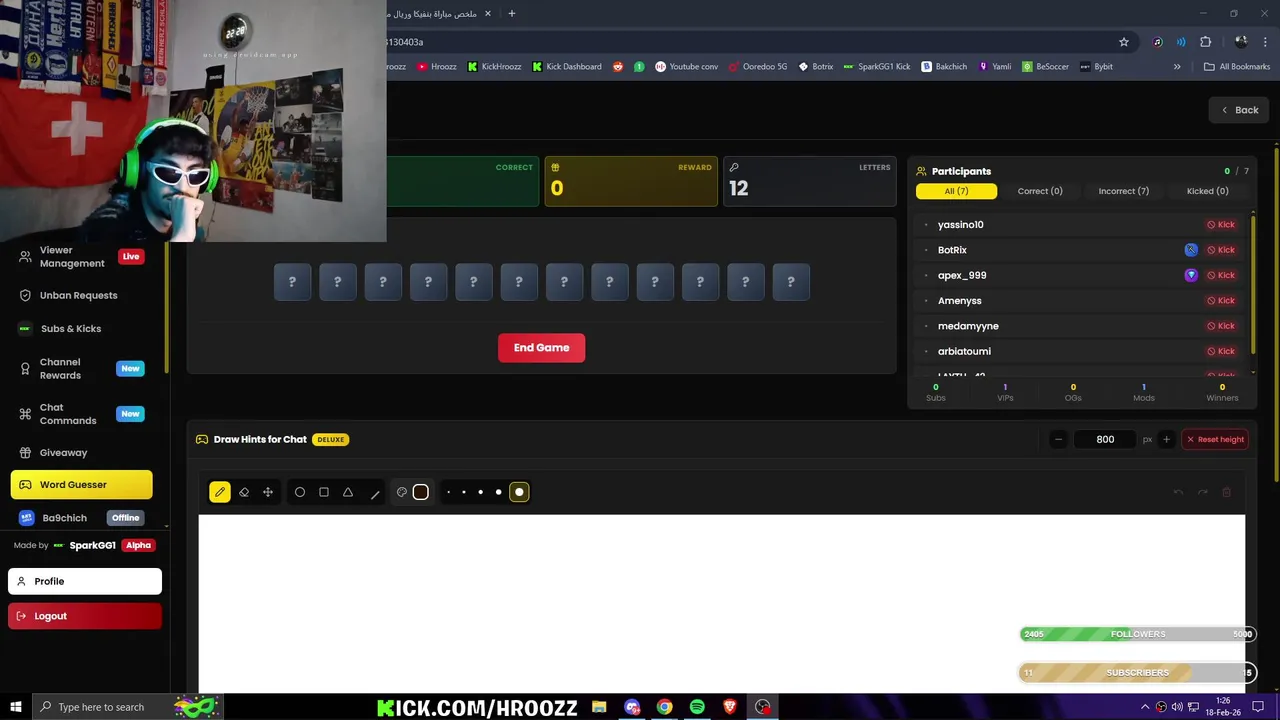Open the color palette picker
1280x720 pixels.
(402, 492)
